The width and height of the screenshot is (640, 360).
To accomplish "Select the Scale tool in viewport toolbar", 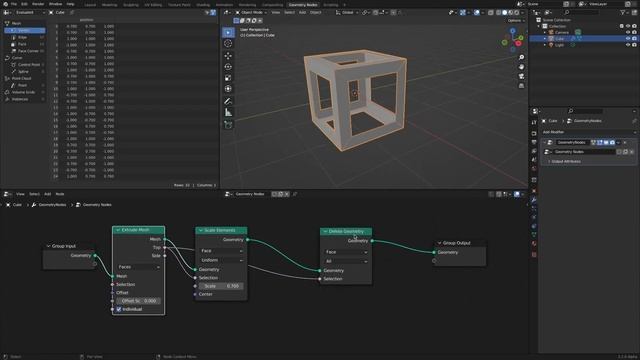I will point(228,78).
